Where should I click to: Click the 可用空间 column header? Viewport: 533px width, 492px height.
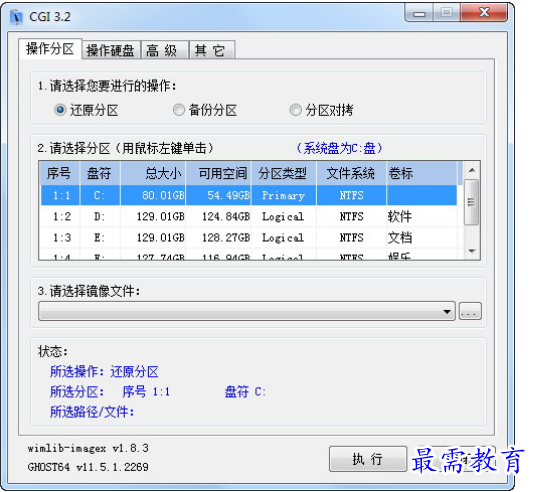point(219,173)
